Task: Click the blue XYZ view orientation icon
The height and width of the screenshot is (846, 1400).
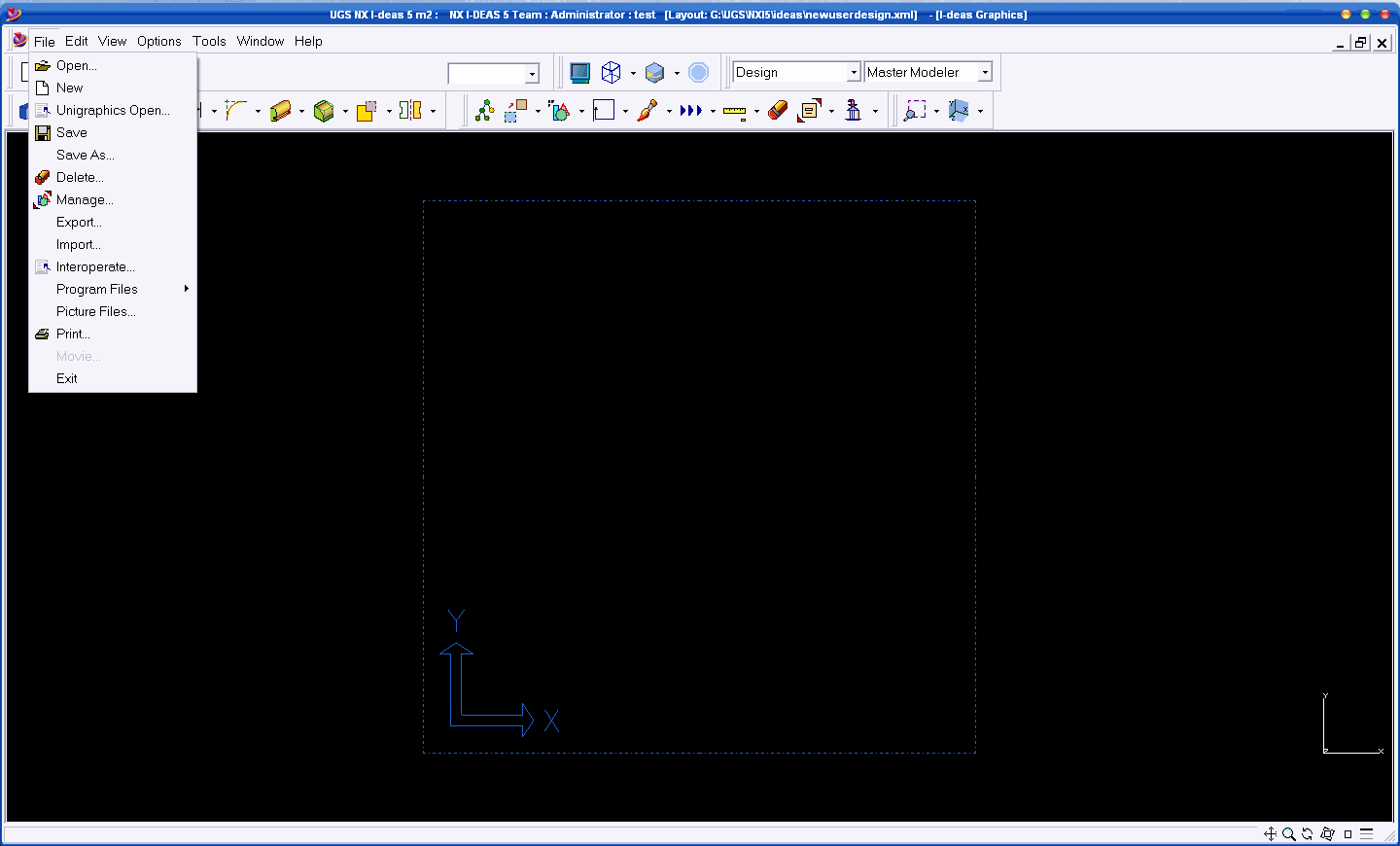Action: point(959,111)
